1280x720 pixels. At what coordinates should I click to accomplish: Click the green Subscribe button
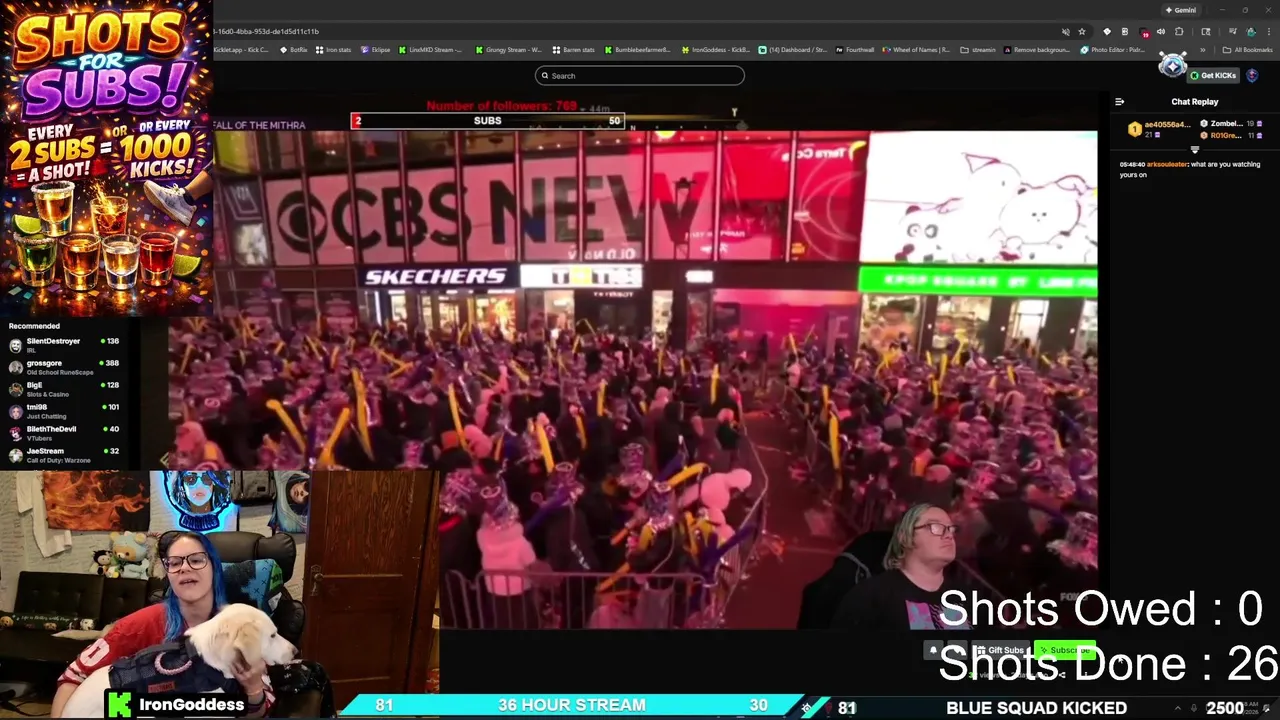[x=1064, y=650]
